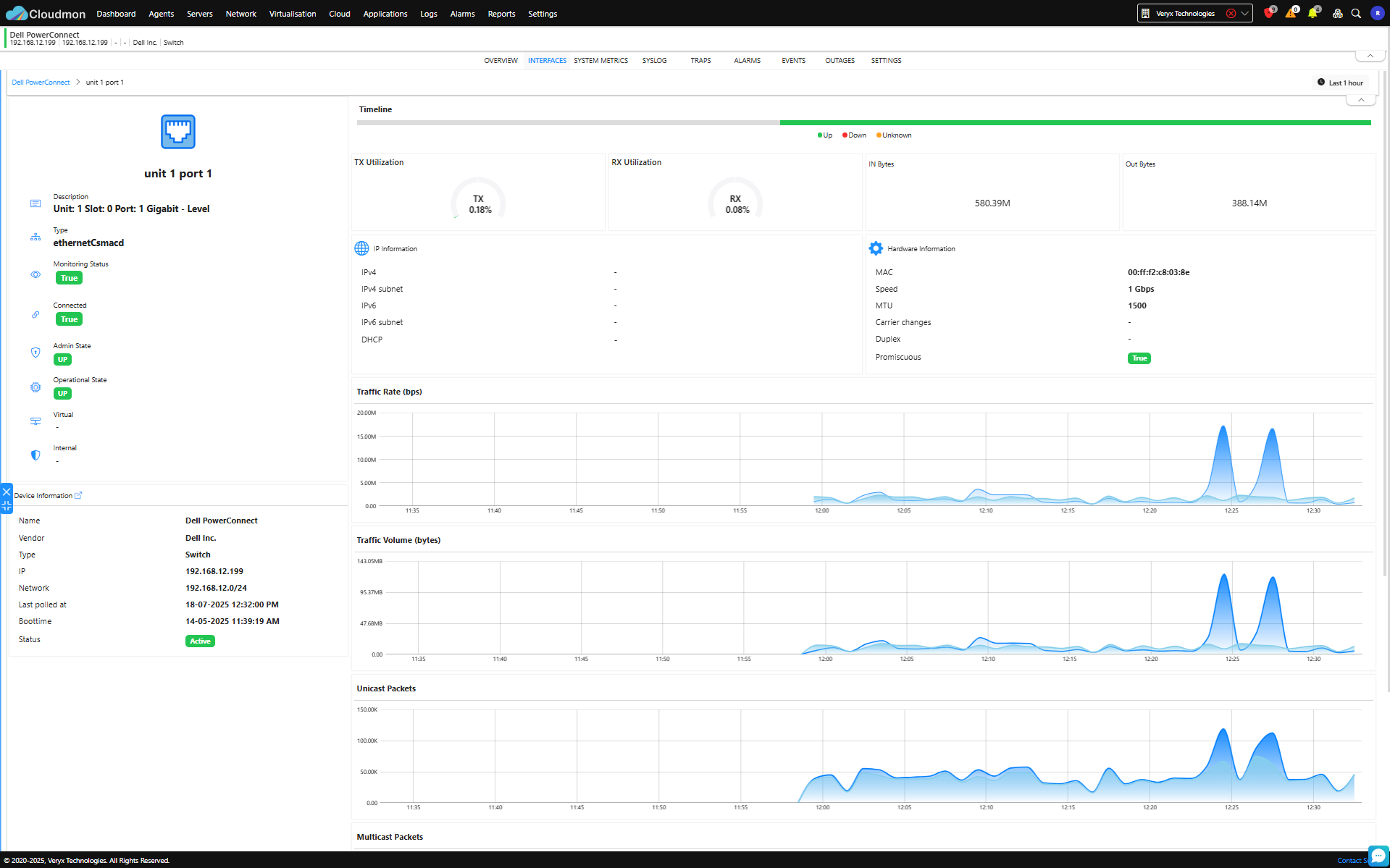Screen dimensions: 1390x868
Task: Open the Alarms menu in top bar
Action: pos(463,14)
